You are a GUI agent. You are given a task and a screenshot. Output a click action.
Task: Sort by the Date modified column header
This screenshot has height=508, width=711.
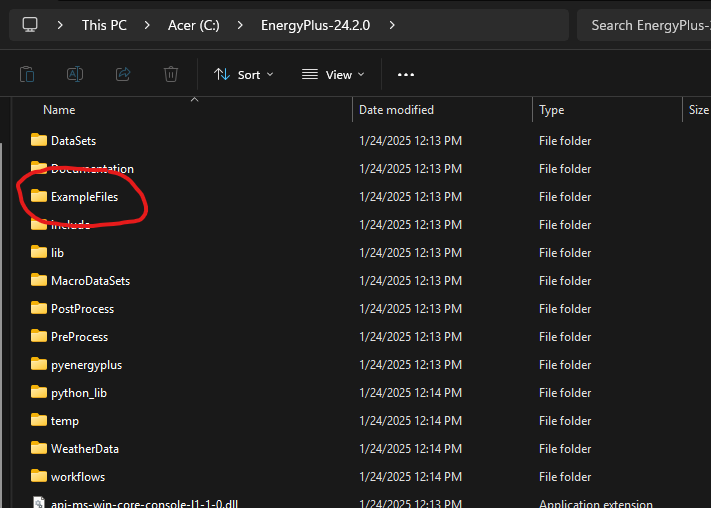pos(396,110)
